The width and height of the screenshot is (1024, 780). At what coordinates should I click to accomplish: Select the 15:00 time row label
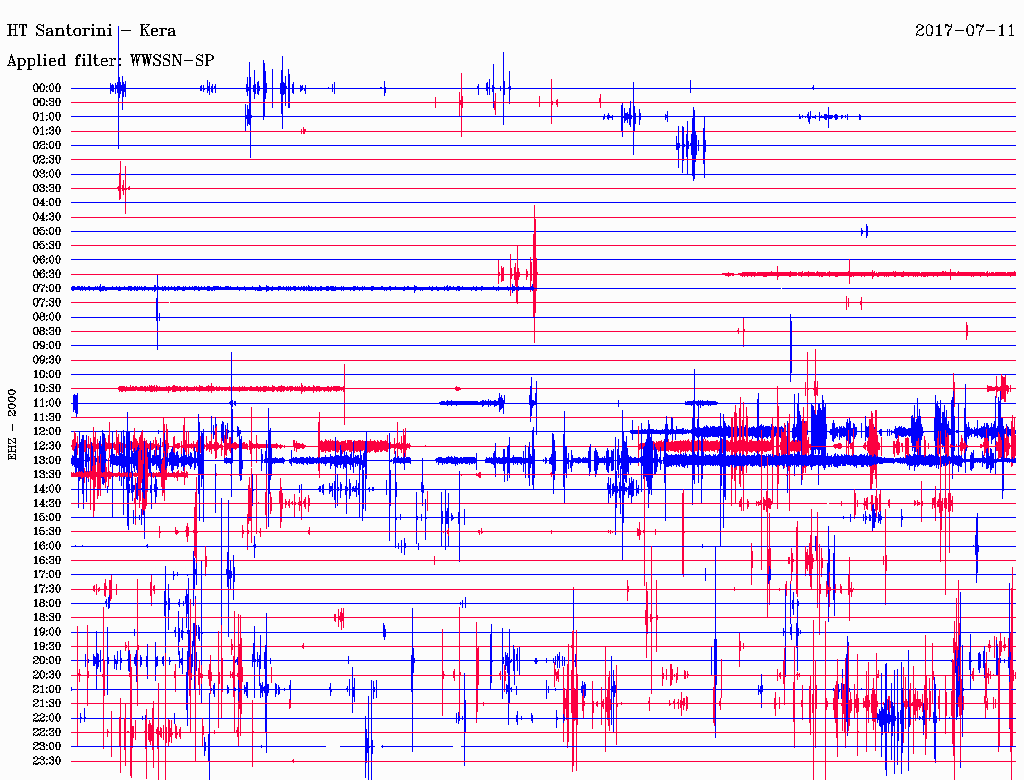(x=47, y=517)
